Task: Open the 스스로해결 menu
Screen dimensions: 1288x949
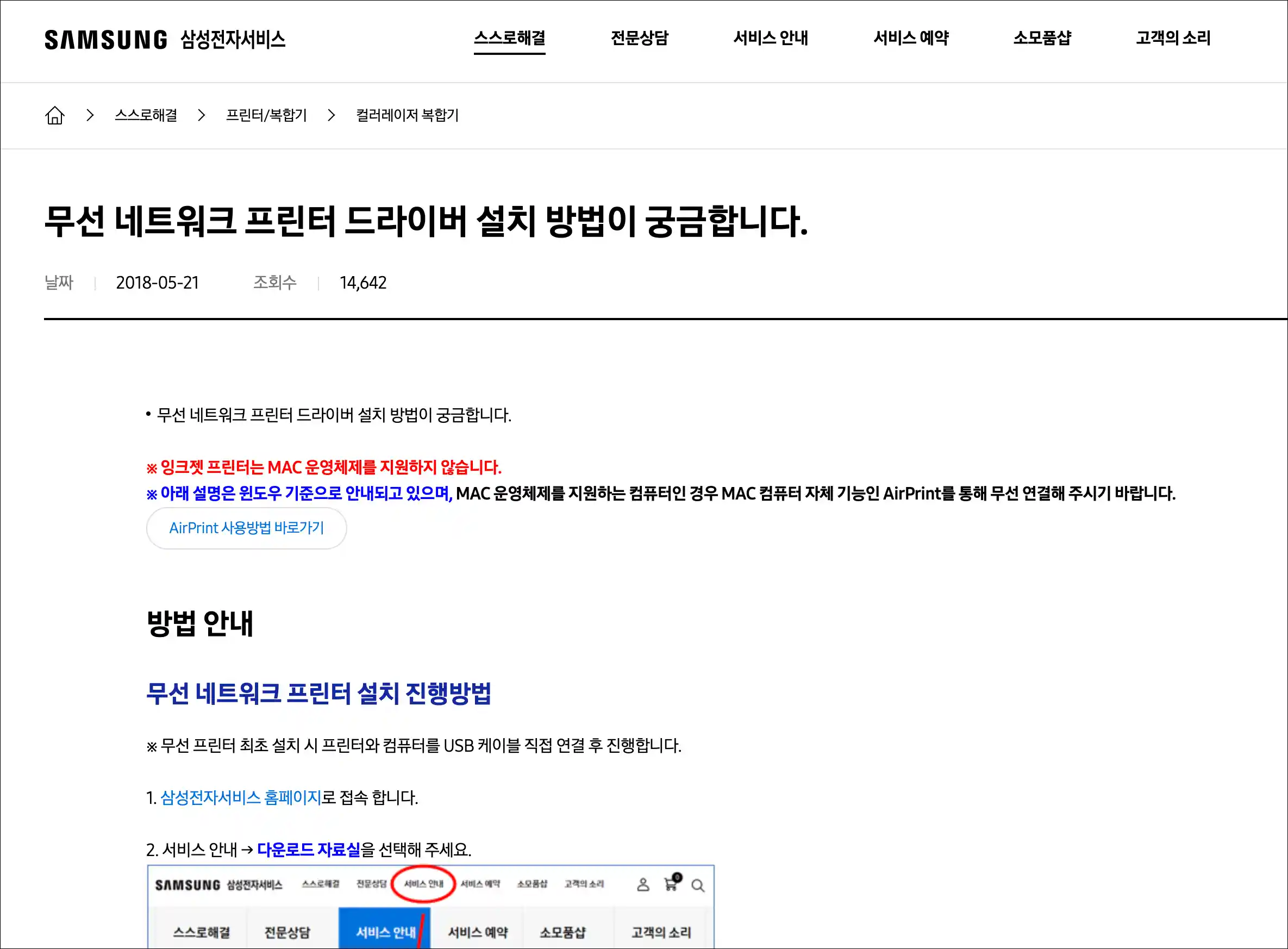Action: pos(509,39)
